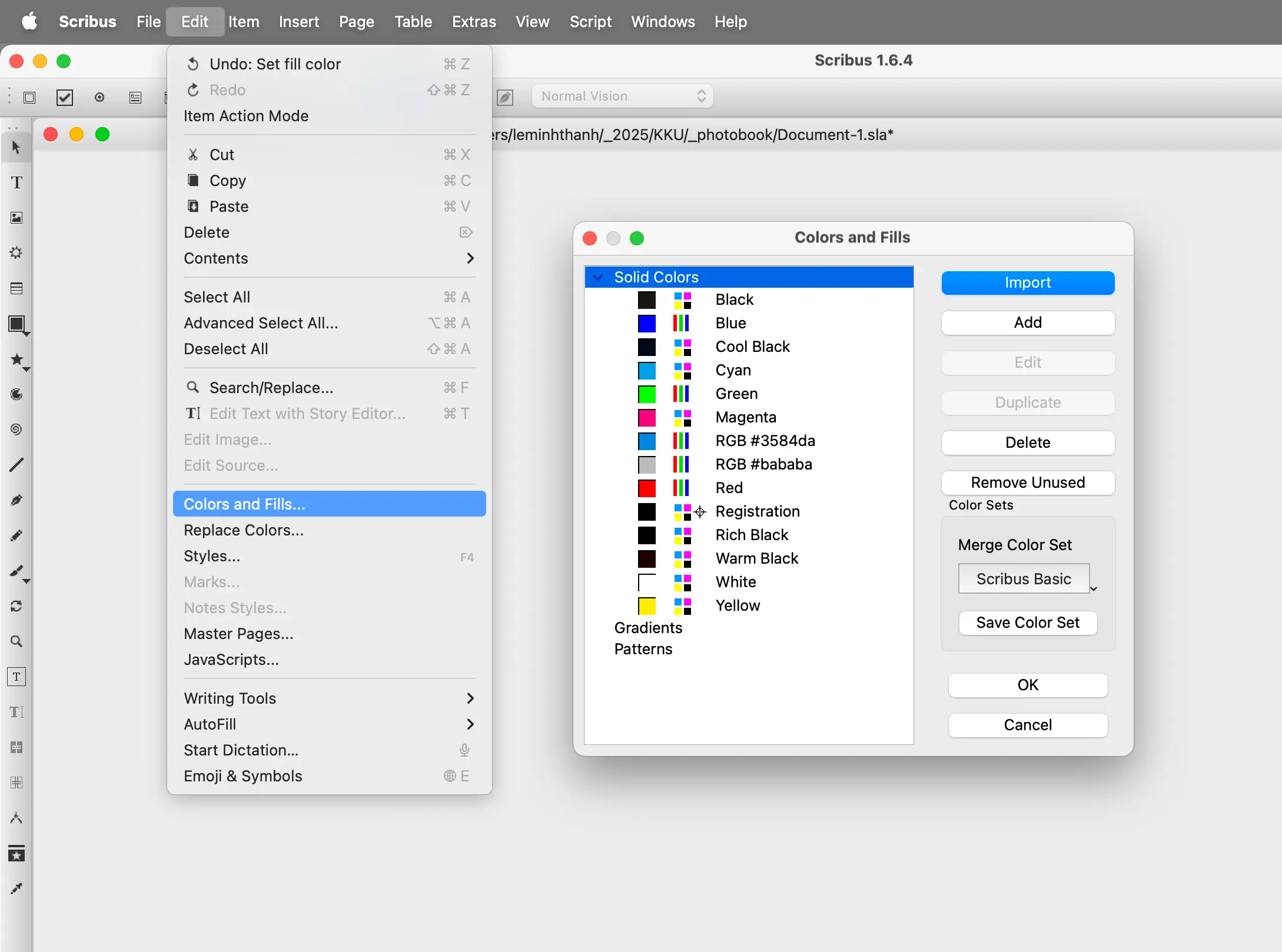Image resolution: width=1282 pixels, height=952 pixels.
Task: Select the Eyedropper tool
Action: pos(16,888)
